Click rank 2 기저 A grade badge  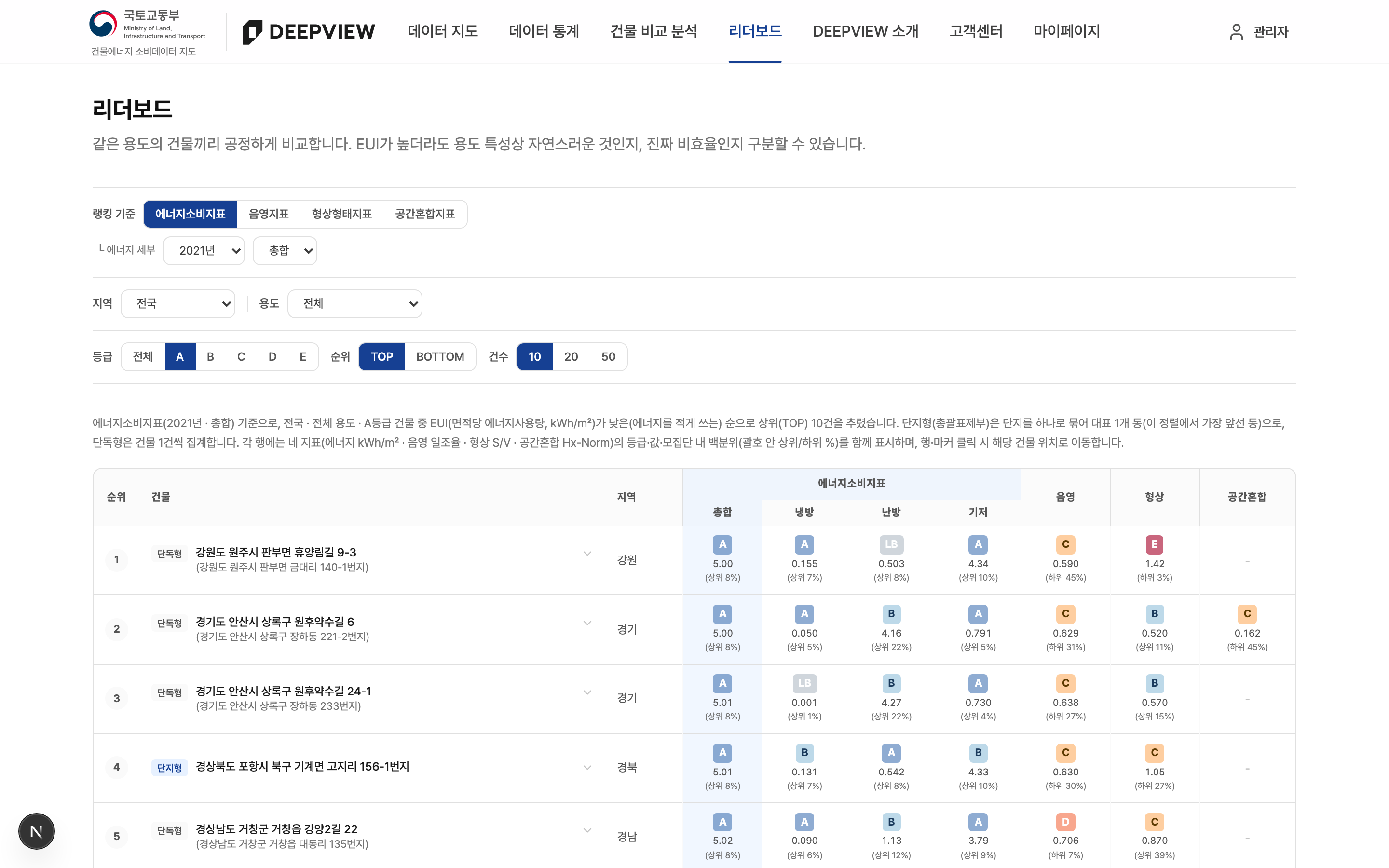click(x=978, y=614)
